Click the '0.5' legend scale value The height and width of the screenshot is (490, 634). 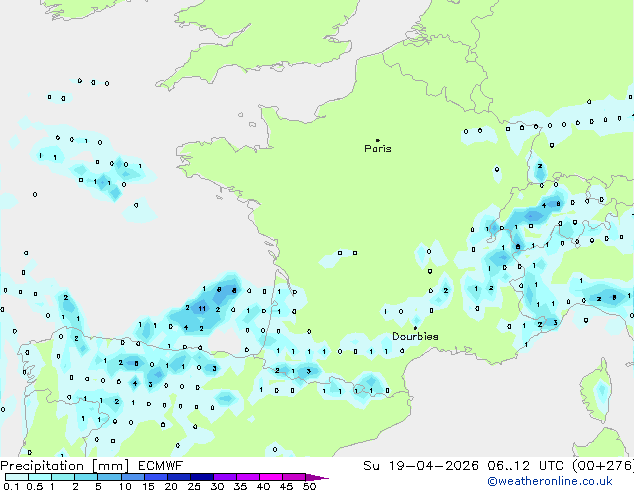(x=34, y=486)
